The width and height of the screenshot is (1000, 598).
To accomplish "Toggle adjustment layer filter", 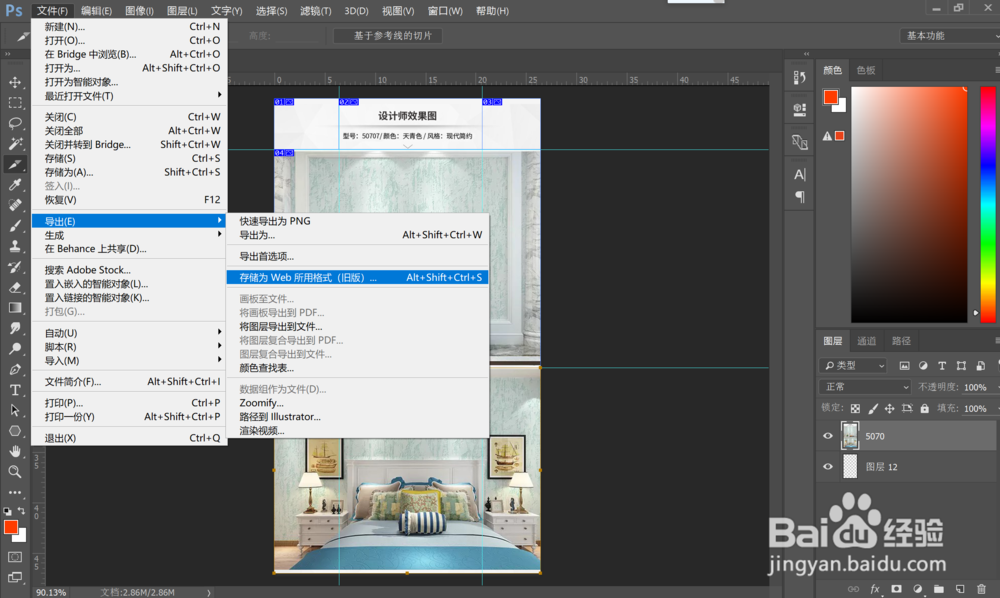I will point(923,365).
